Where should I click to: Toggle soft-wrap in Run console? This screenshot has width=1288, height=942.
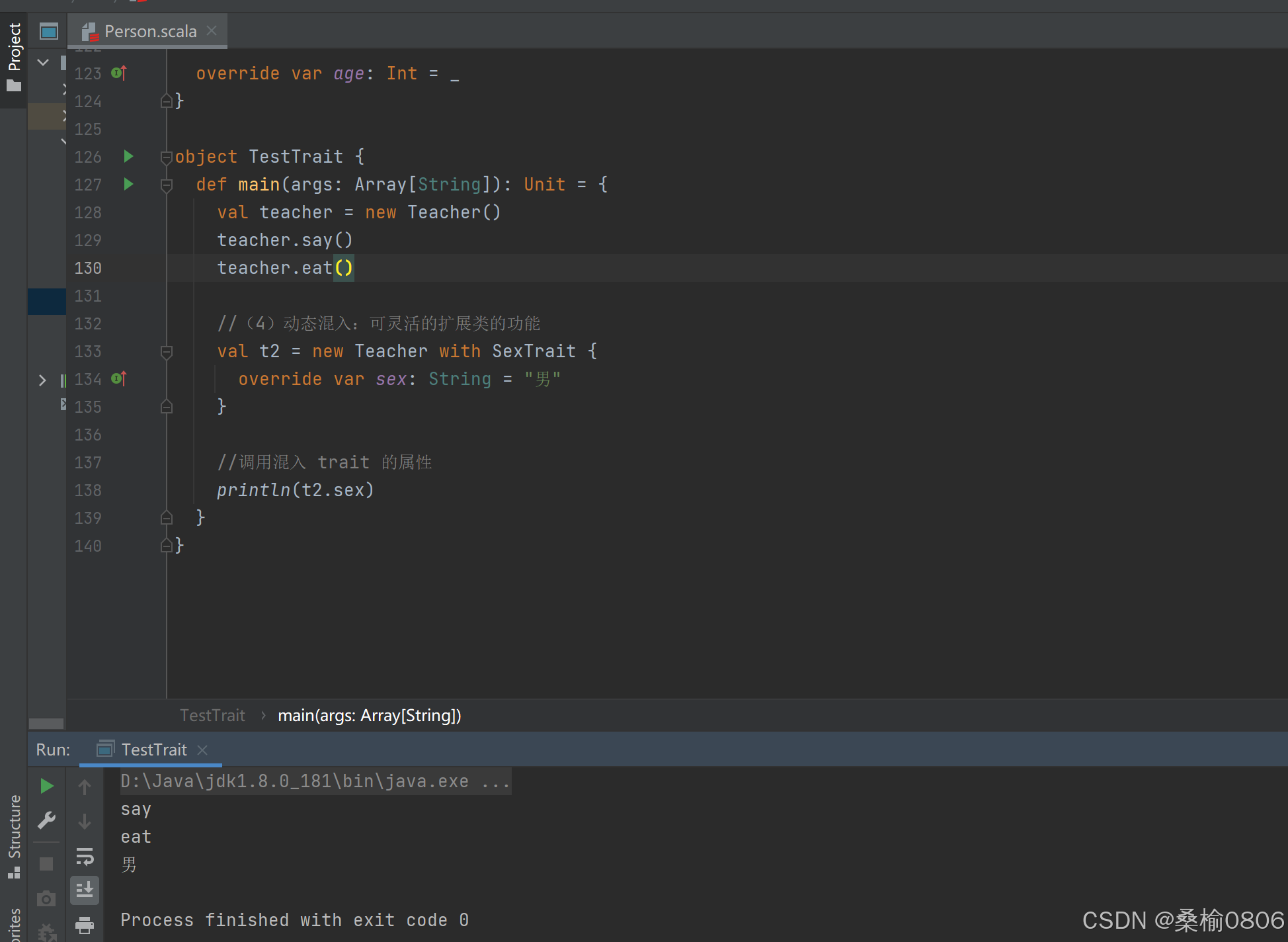pyautogui.click(x=85, y=857)
